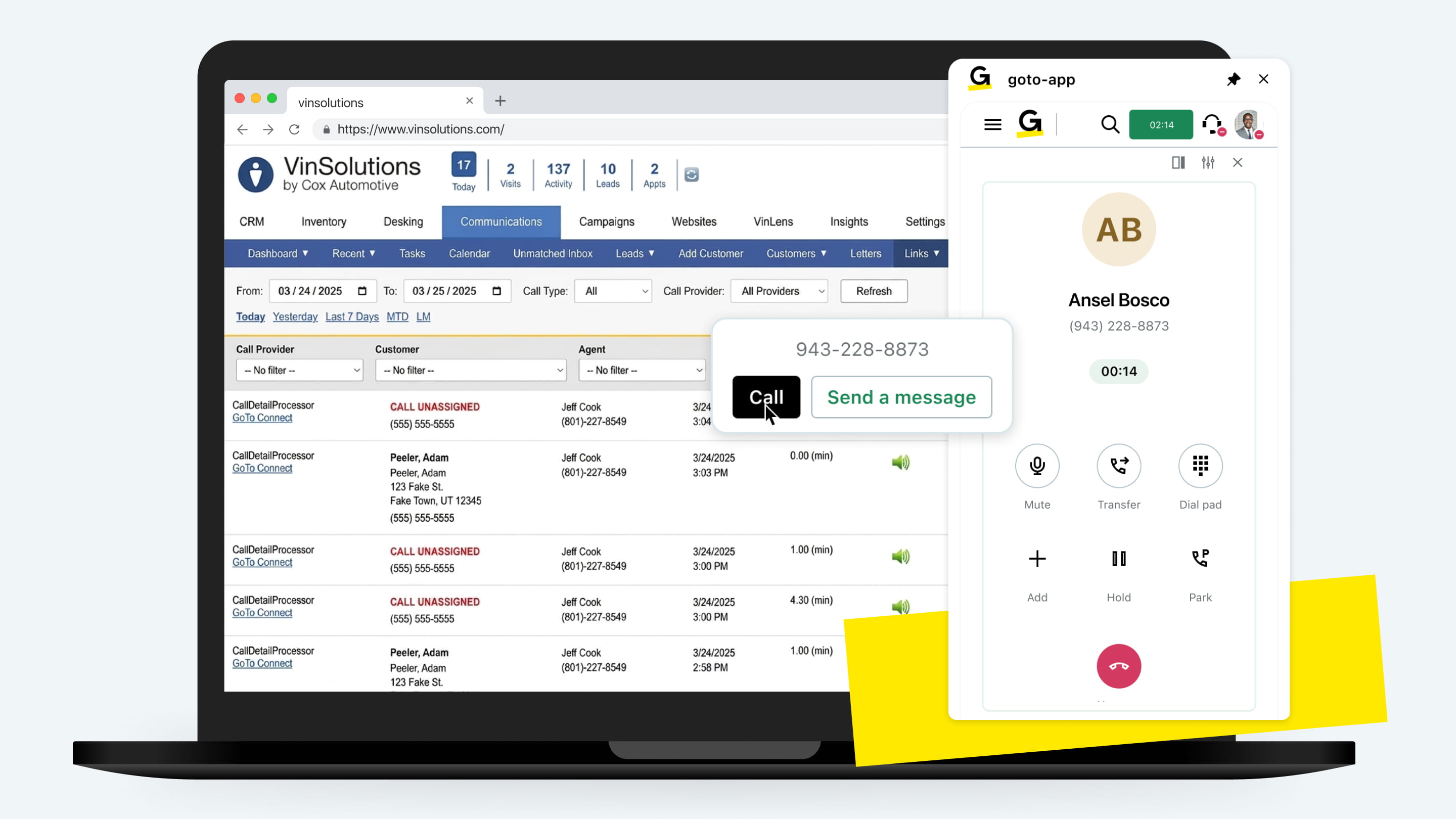Click the Yesterday date link

(x=295, y=316)
